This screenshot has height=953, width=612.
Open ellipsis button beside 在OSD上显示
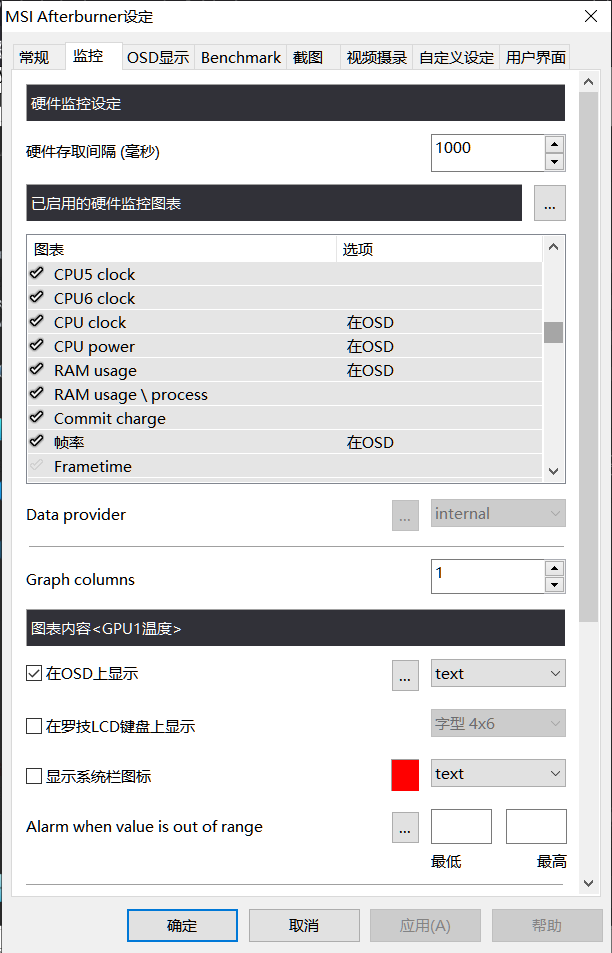tap(405, 675)
